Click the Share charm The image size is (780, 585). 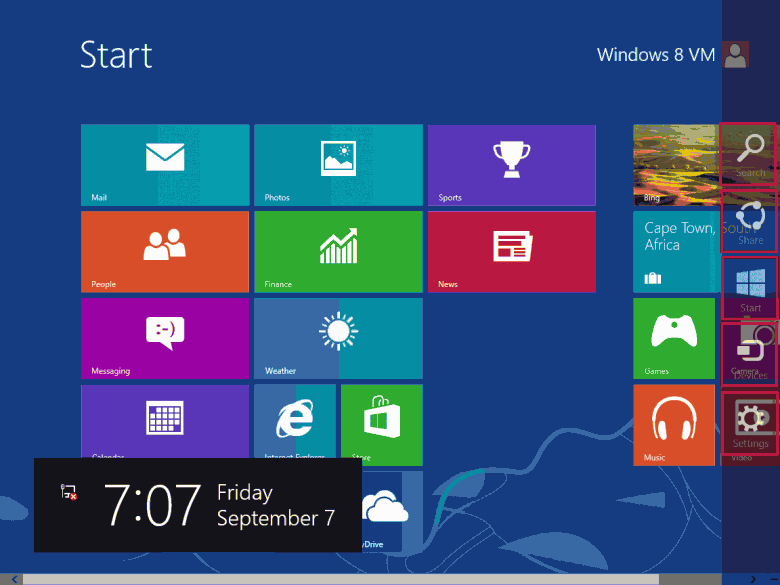tap(749, 221)
